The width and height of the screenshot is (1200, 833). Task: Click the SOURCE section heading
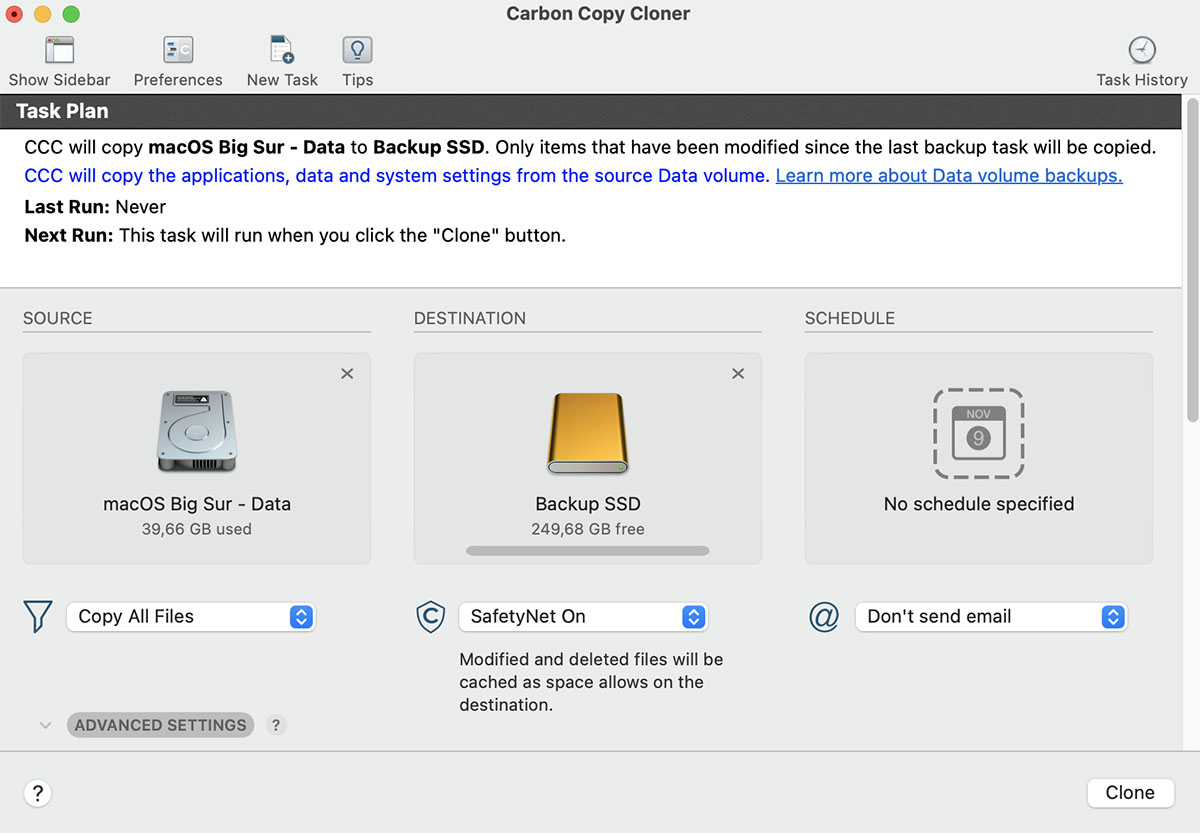pos(58,318)
